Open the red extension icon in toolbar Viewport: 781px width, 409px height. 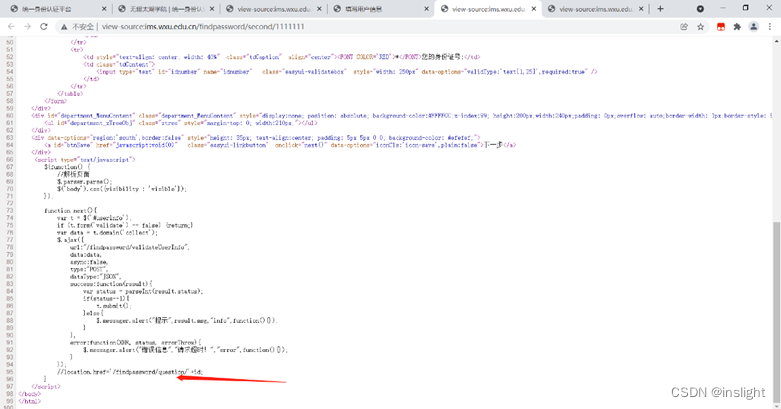click(721, 27)
